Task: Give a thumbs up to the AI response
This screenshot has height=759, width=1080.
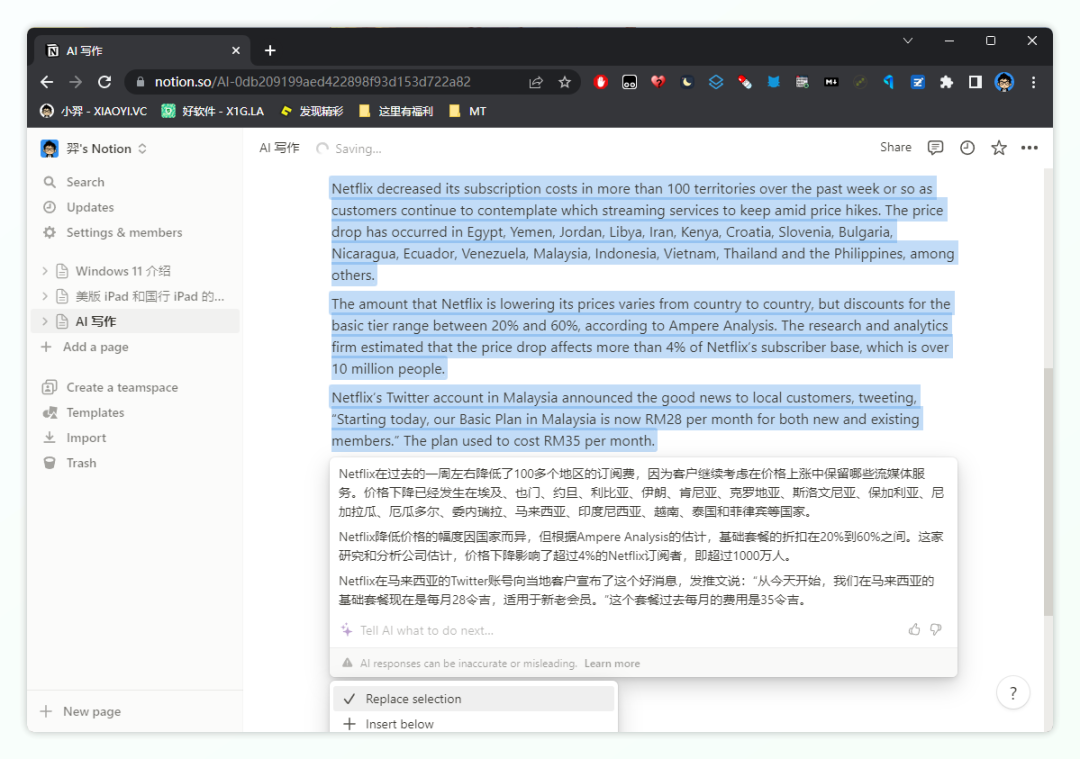Action: coord(914,629)
